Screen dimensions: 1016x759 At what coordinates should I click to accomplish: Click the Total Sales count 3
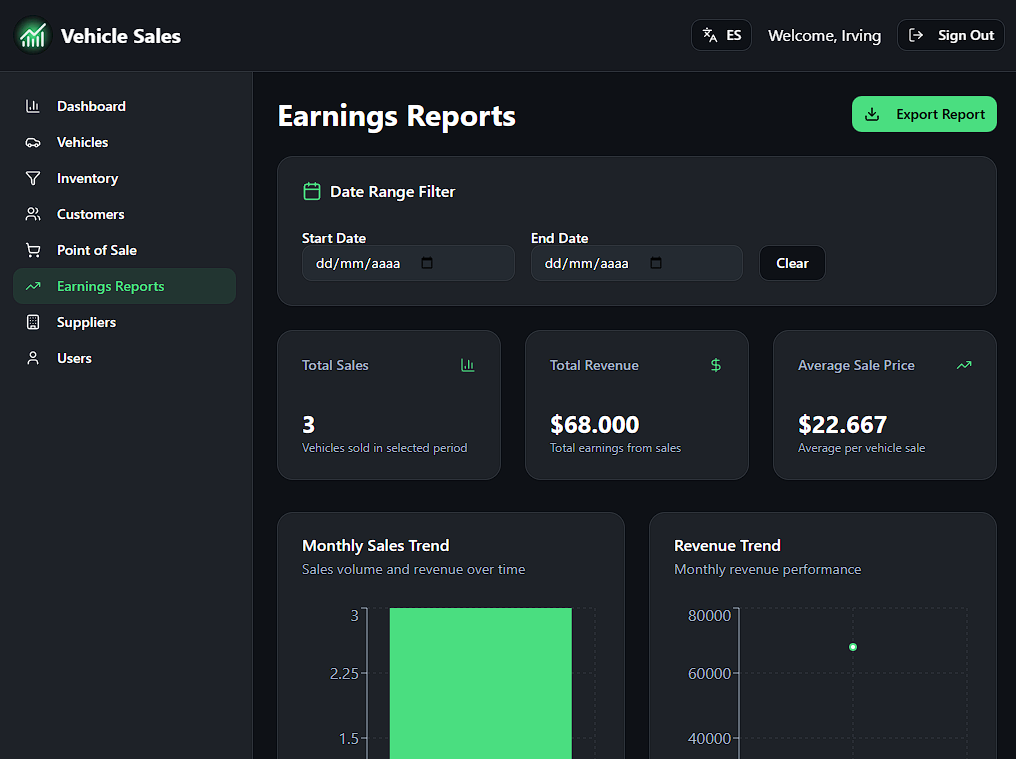308,425
